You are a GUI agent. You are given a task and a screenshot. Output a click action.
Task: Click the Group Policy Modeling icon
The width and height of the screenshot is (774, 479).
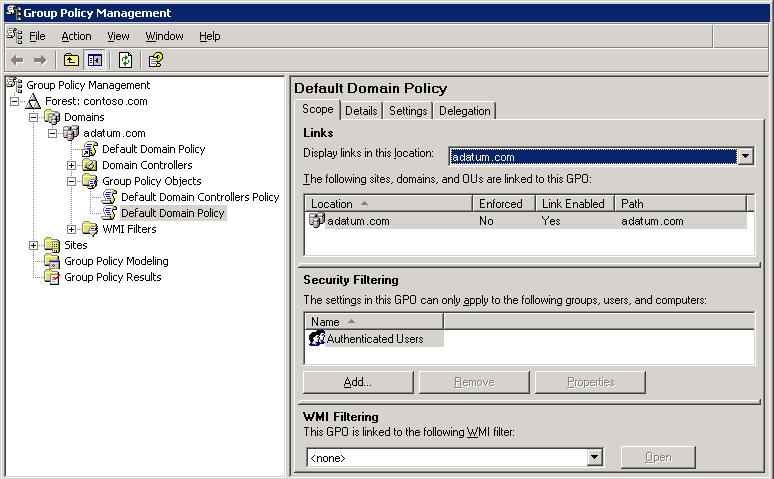(x=52, y=261)
